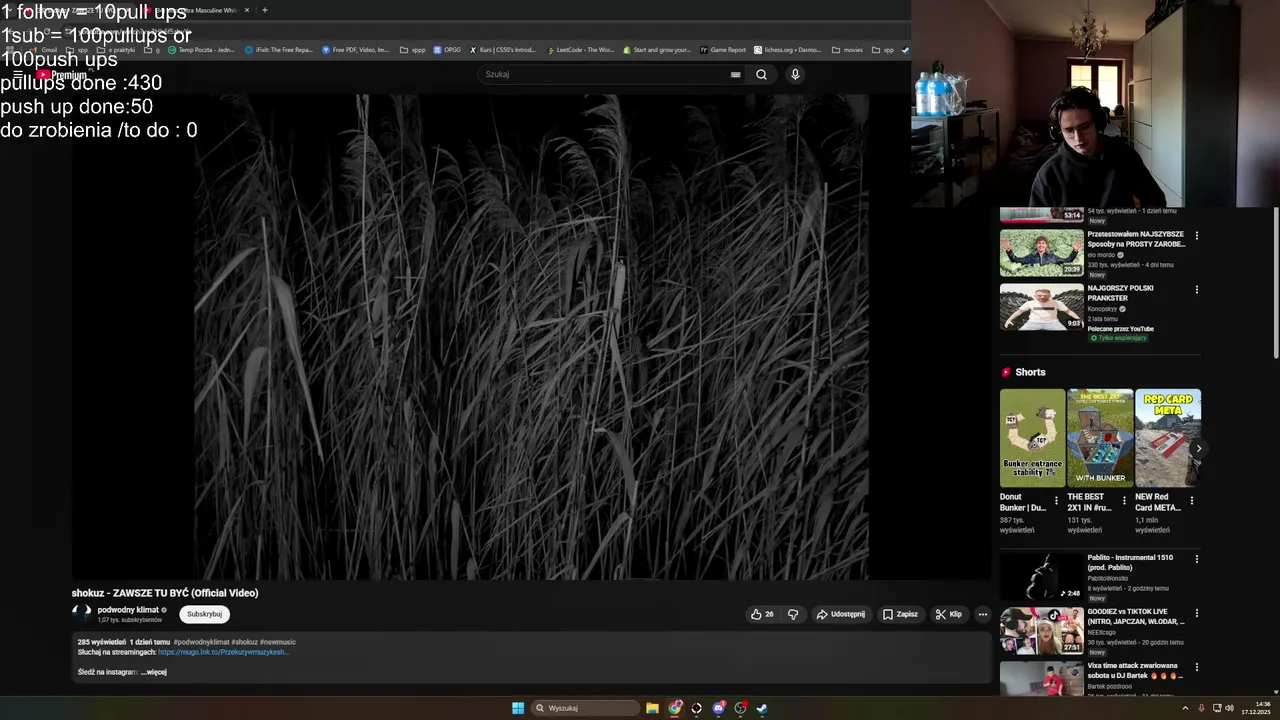Open the OPGG bookmark

pos(447,50)
